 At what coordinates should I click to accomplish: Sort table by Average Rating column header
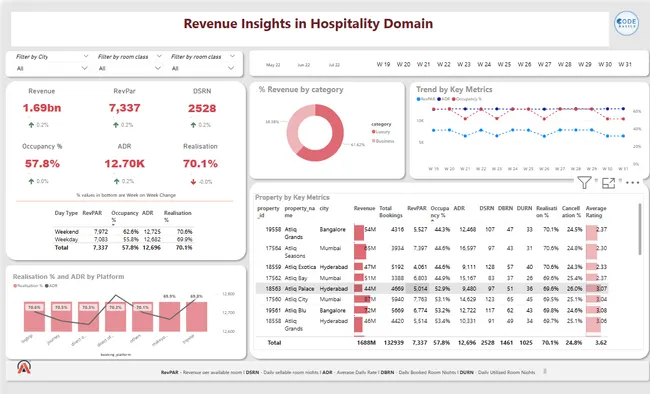[x=596, y=212]
